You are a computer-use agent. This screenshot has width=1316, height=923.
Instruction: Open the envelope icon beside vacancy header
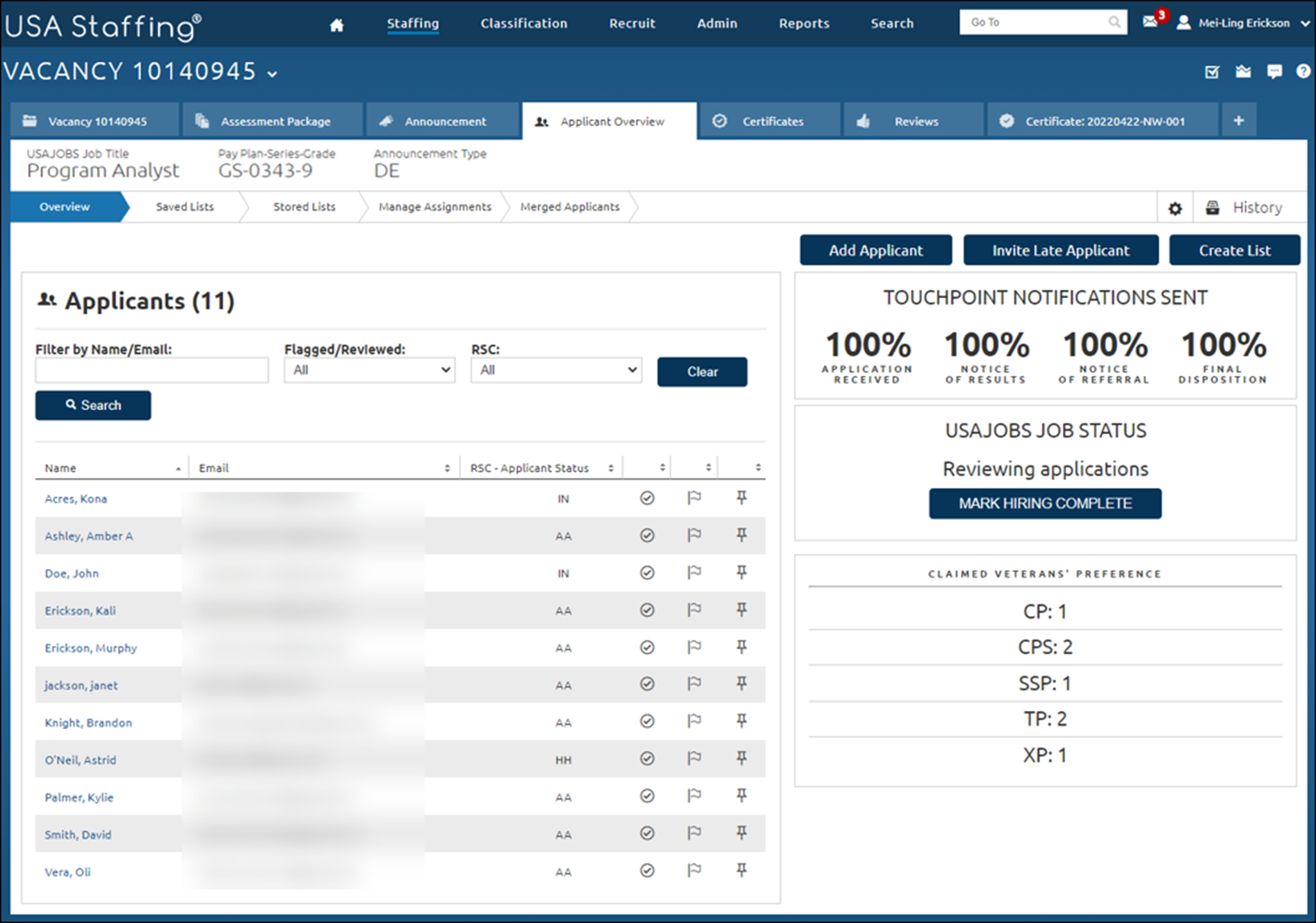point(1243,72)
